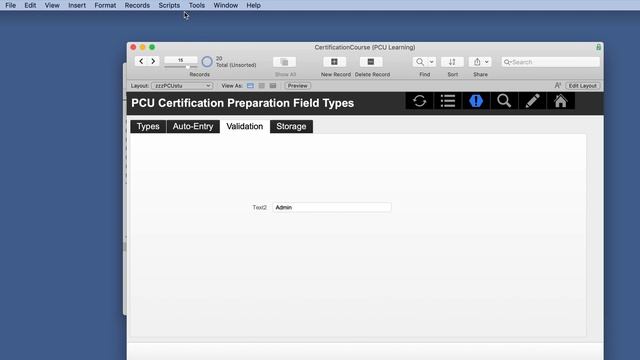Open the Help menu

point(253,5)
